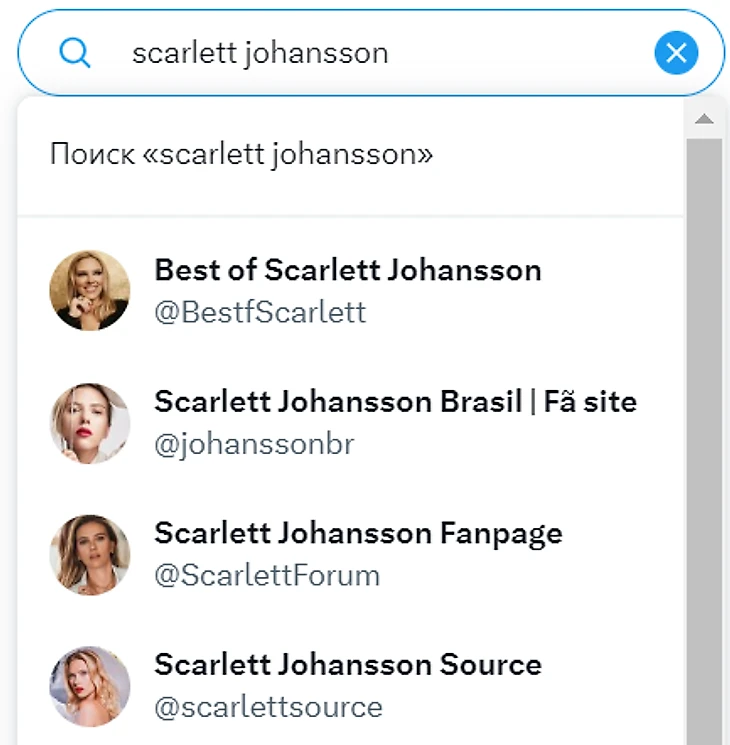This screenshot has width=730, height=745.
Task: Click empty space after the search query text
Action: click(x=520, y=53)
